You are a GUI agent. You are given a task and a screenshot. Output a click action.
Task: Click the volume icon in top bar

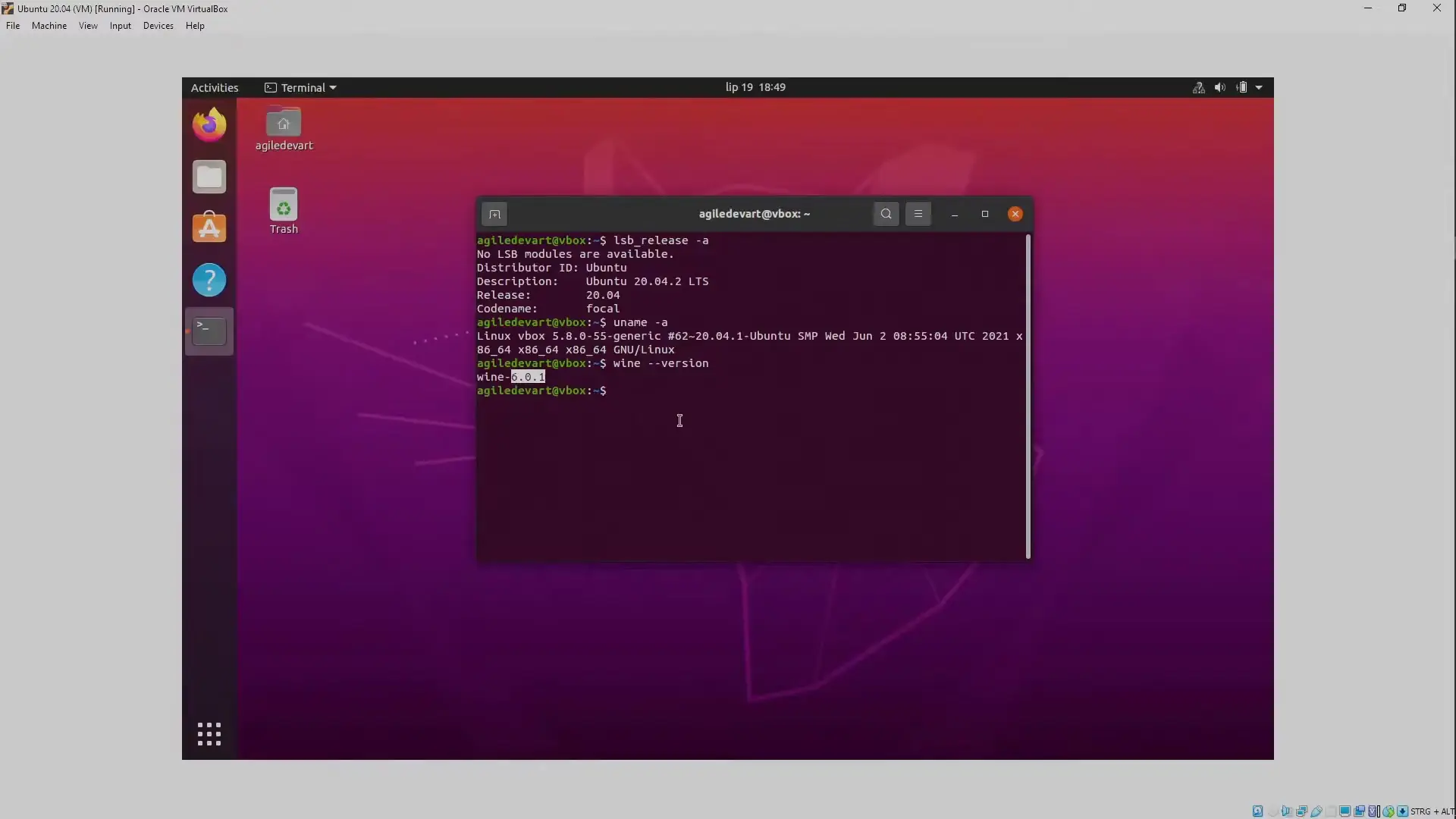click(1219, 88)
